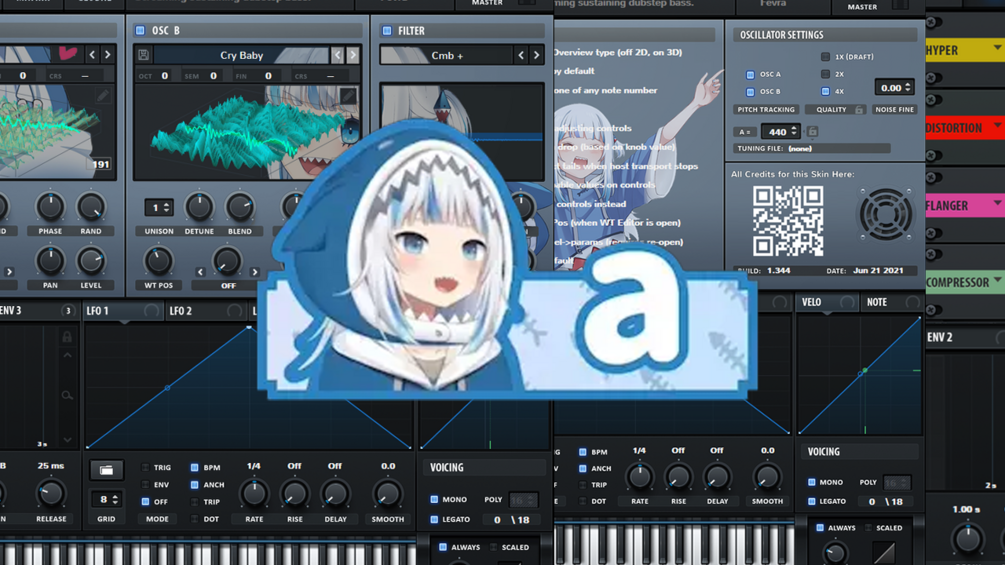The height and width of the screenshot is (565, 1005).
Task: Switch to the NOTE tab
Action: 877,302
